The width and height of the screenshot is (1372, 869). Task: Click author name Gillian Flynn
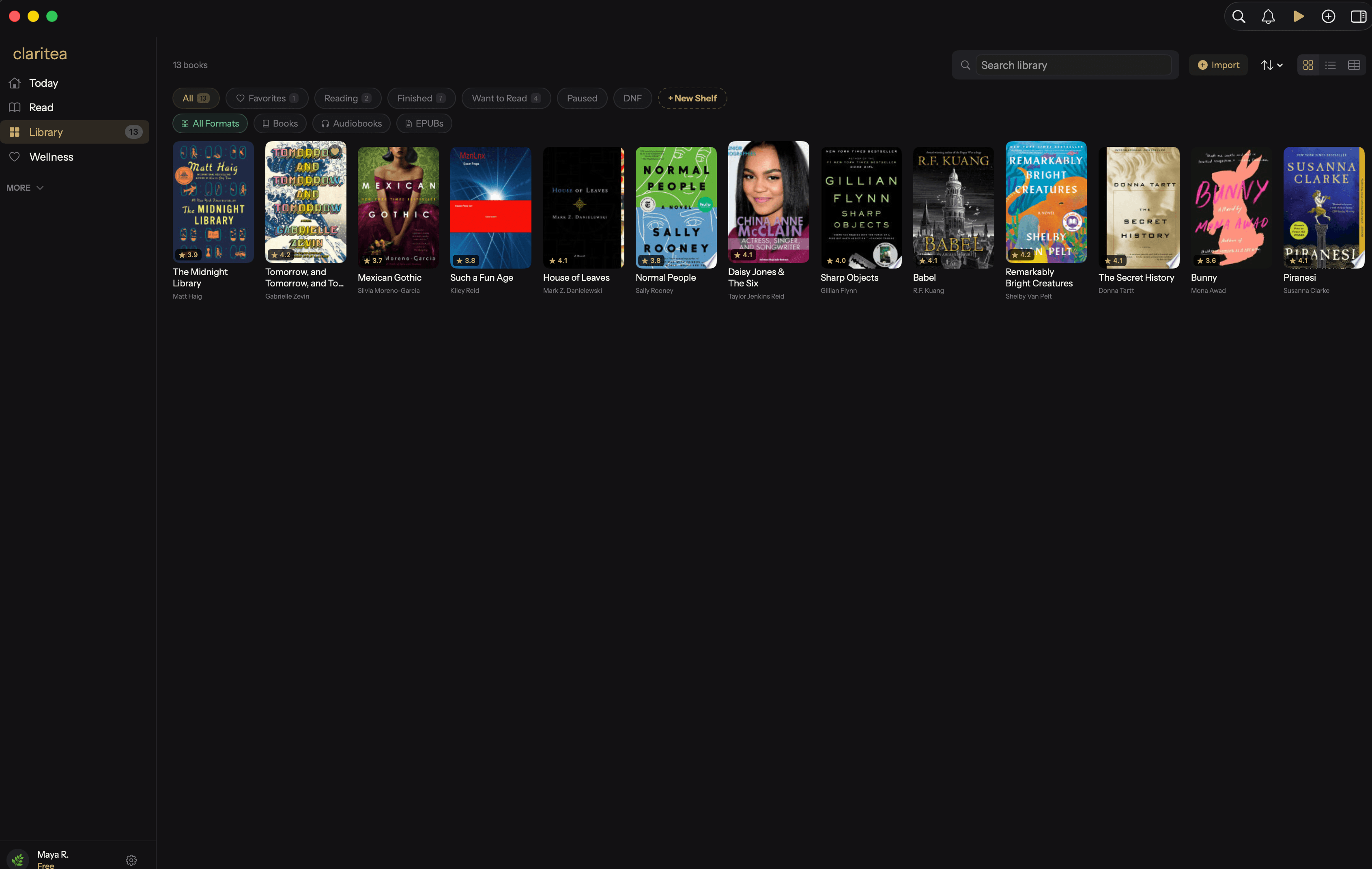(839, 291)
